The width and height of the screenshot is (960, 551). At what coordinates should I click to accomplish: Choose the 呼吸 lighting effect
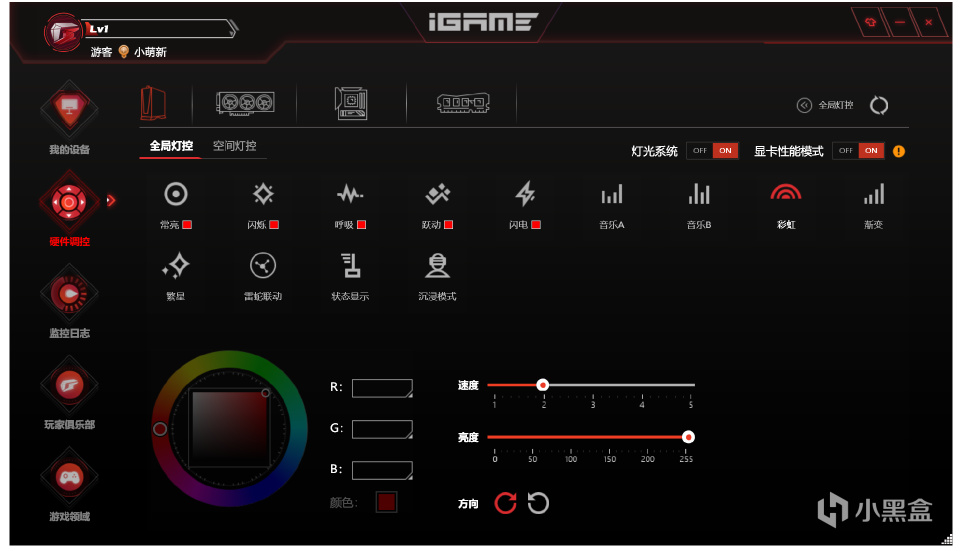point(350,206)
